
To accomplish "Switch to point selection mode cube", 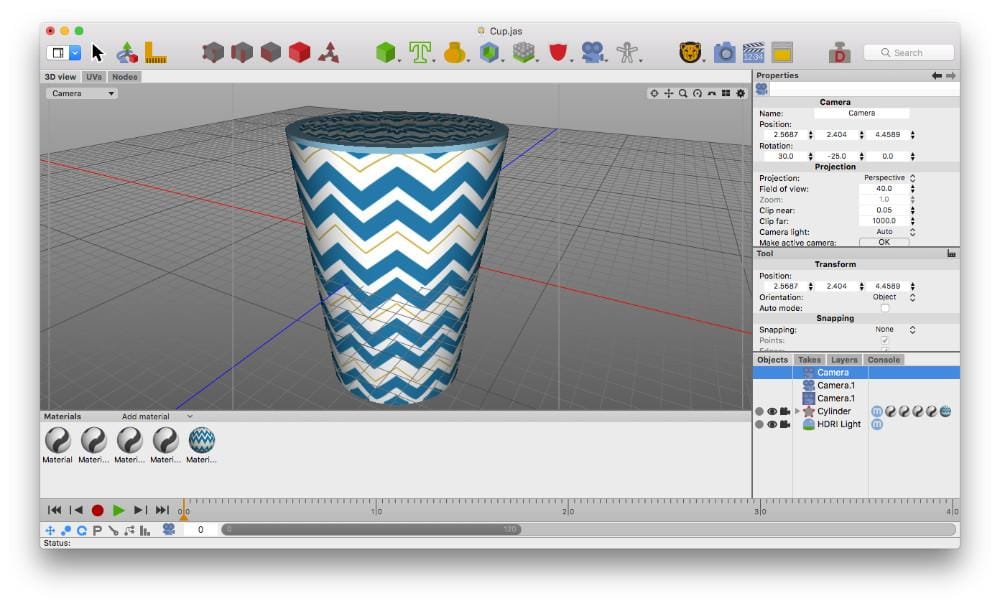I will point(212,52).
